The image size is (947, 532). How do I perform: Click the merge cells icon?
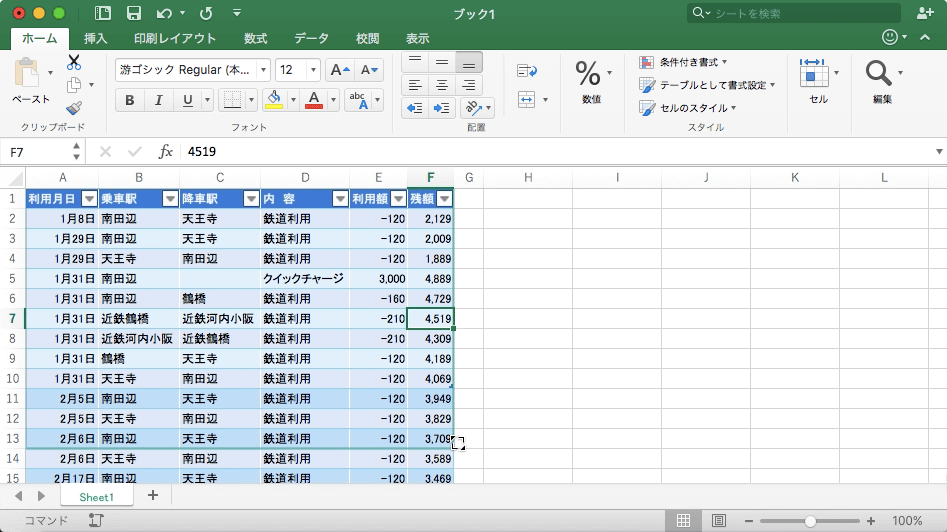527,100
